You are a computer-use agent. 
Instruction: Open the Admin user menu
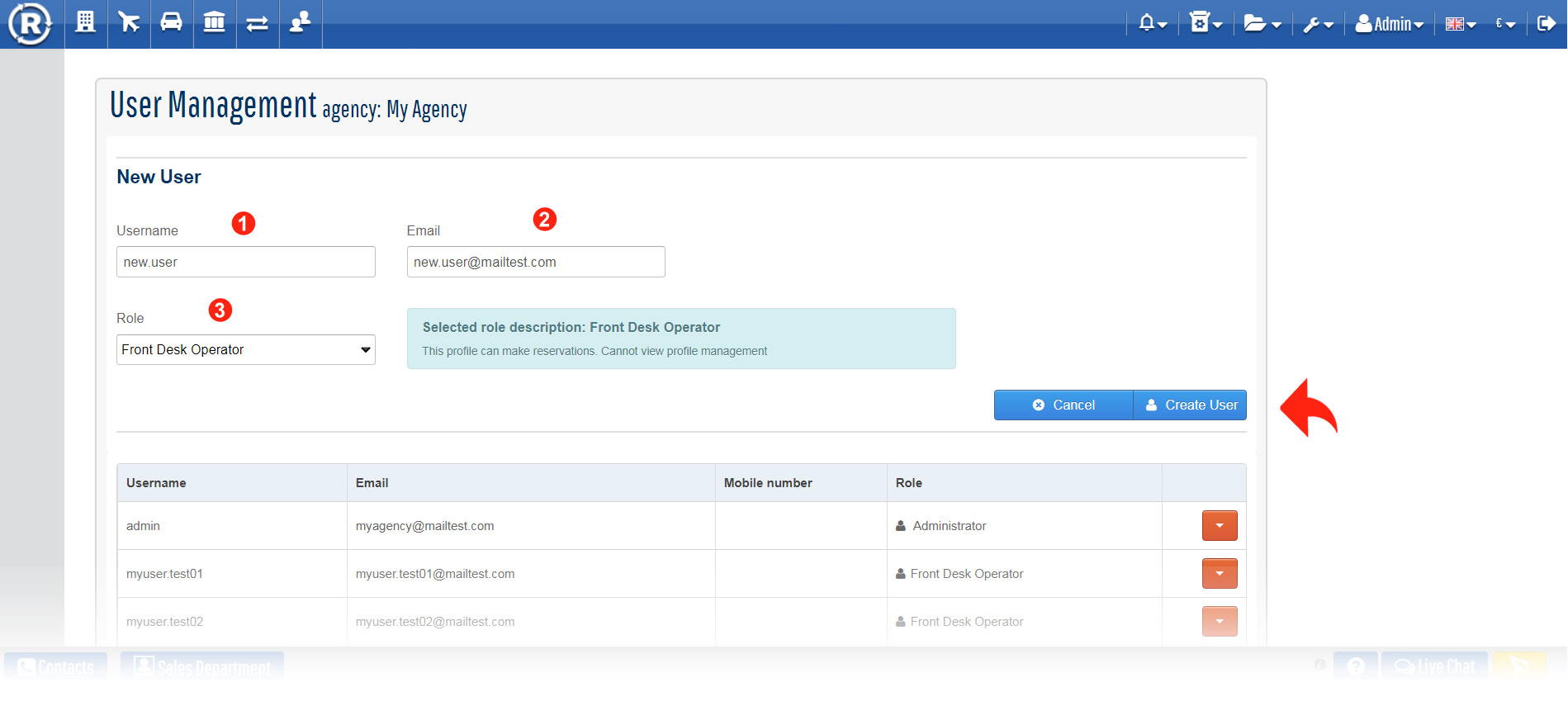click(x=1390, y=25)
